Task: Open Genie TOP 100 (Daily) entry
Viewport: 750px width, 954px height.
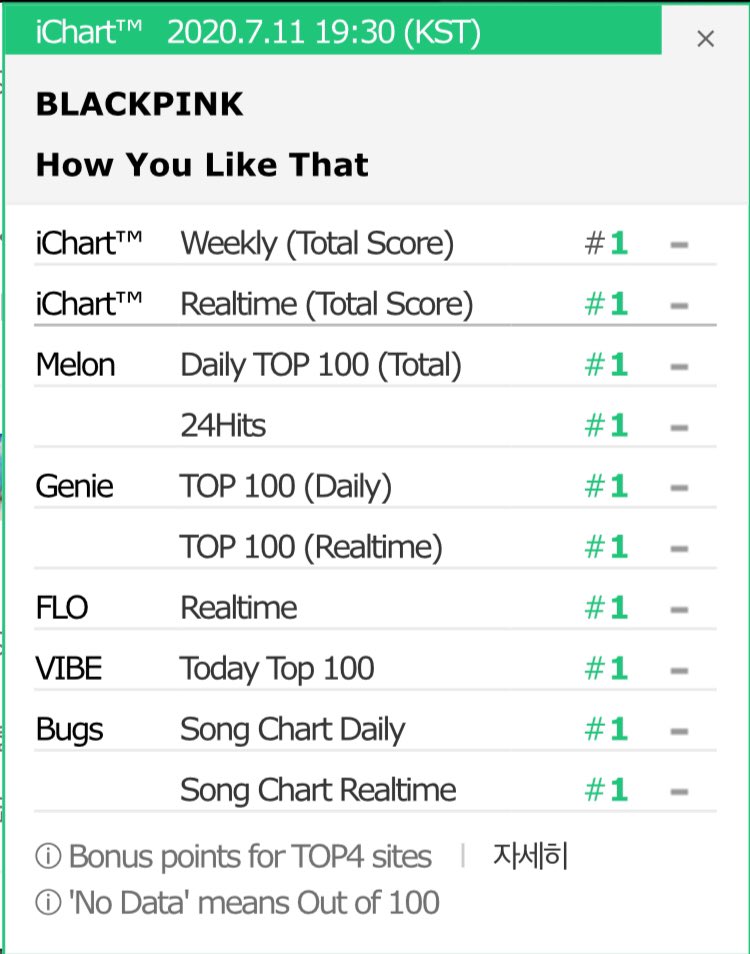Action: tap(286, 487)
